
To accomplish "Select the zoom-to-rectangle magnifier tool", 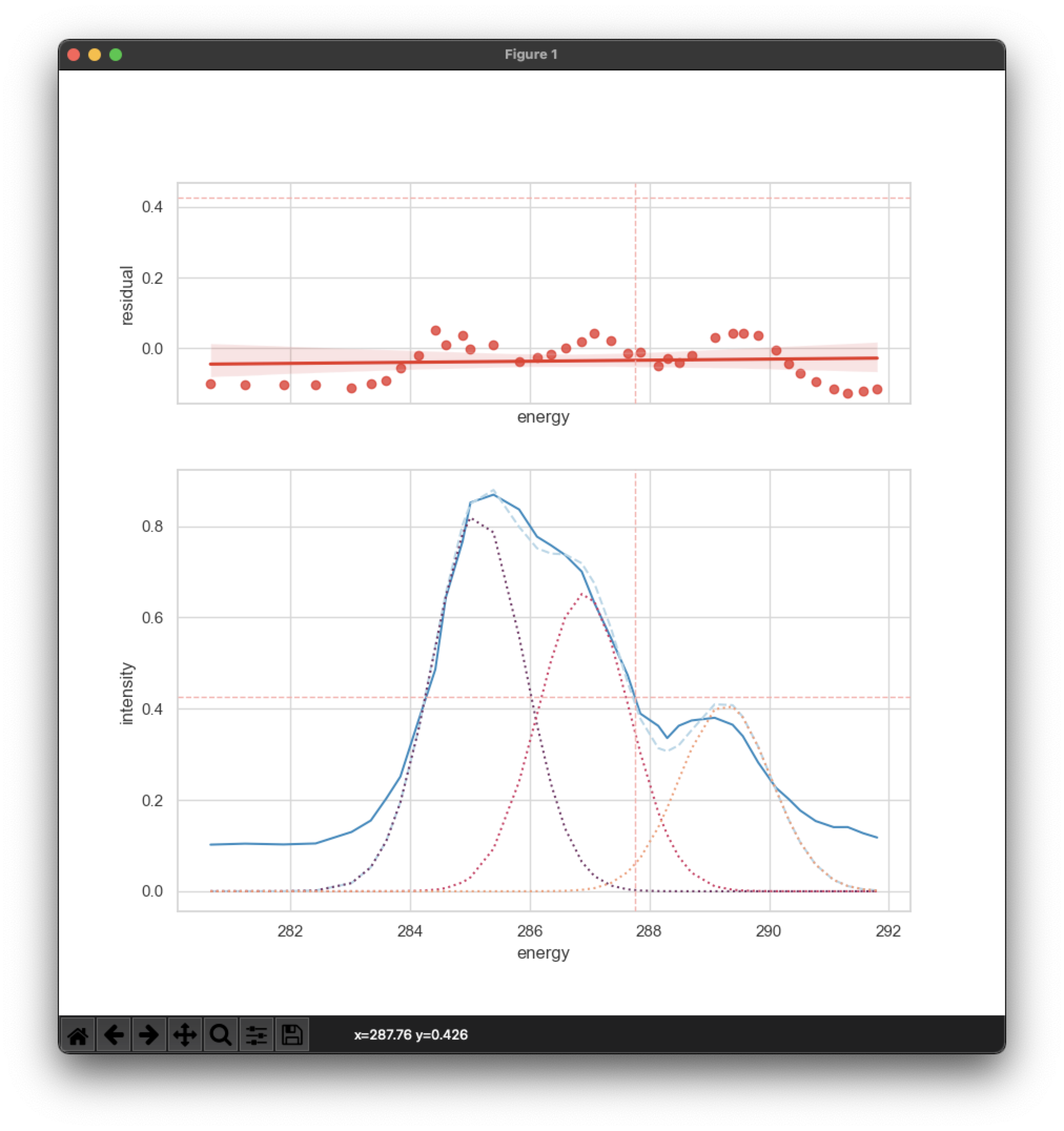I will click(220, 1035).
